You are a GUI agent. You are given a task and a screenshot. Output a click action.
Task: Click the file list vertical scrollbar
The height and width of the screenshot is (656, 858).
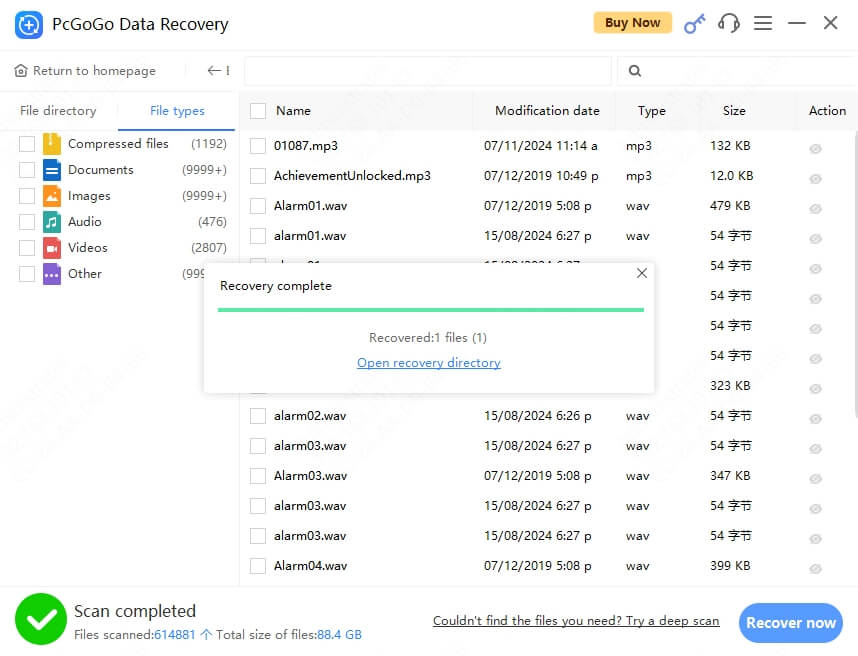(x=855, y=274)
